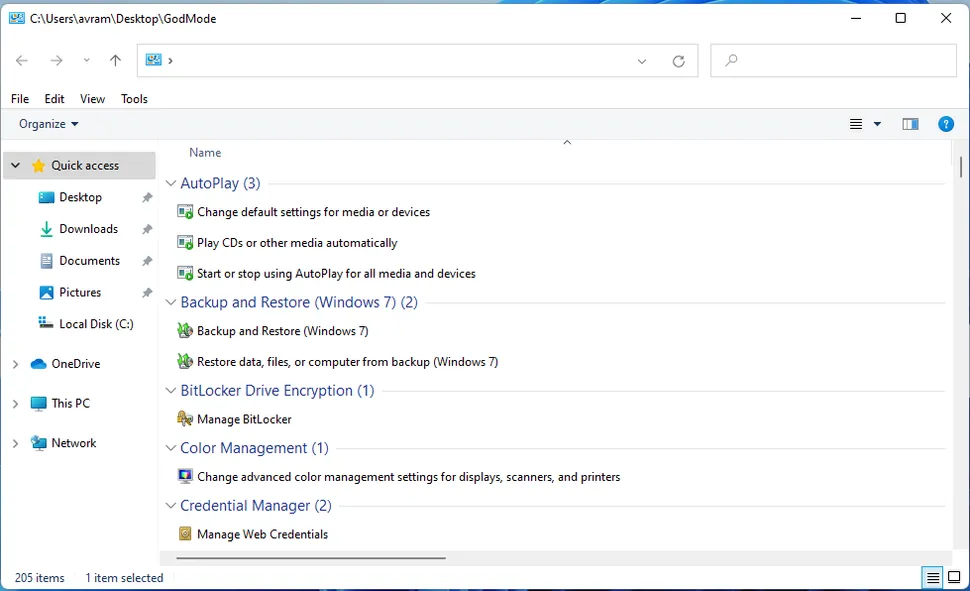
Task: Collapse the AutoPlay group
Action: point(170,184)
